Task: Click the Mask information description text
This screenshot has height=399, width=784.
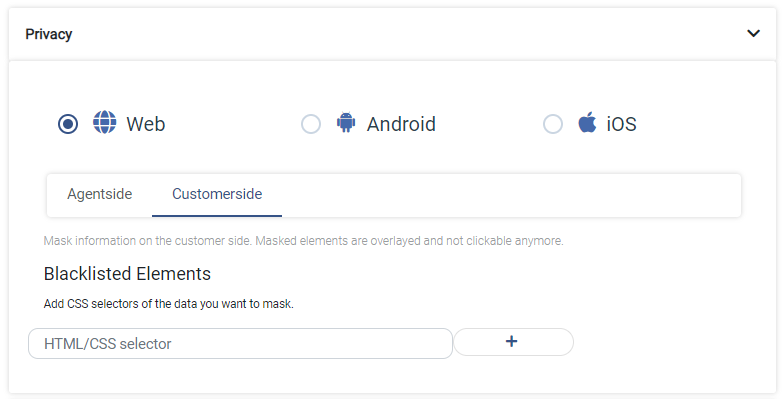Action: click(304, 241)
